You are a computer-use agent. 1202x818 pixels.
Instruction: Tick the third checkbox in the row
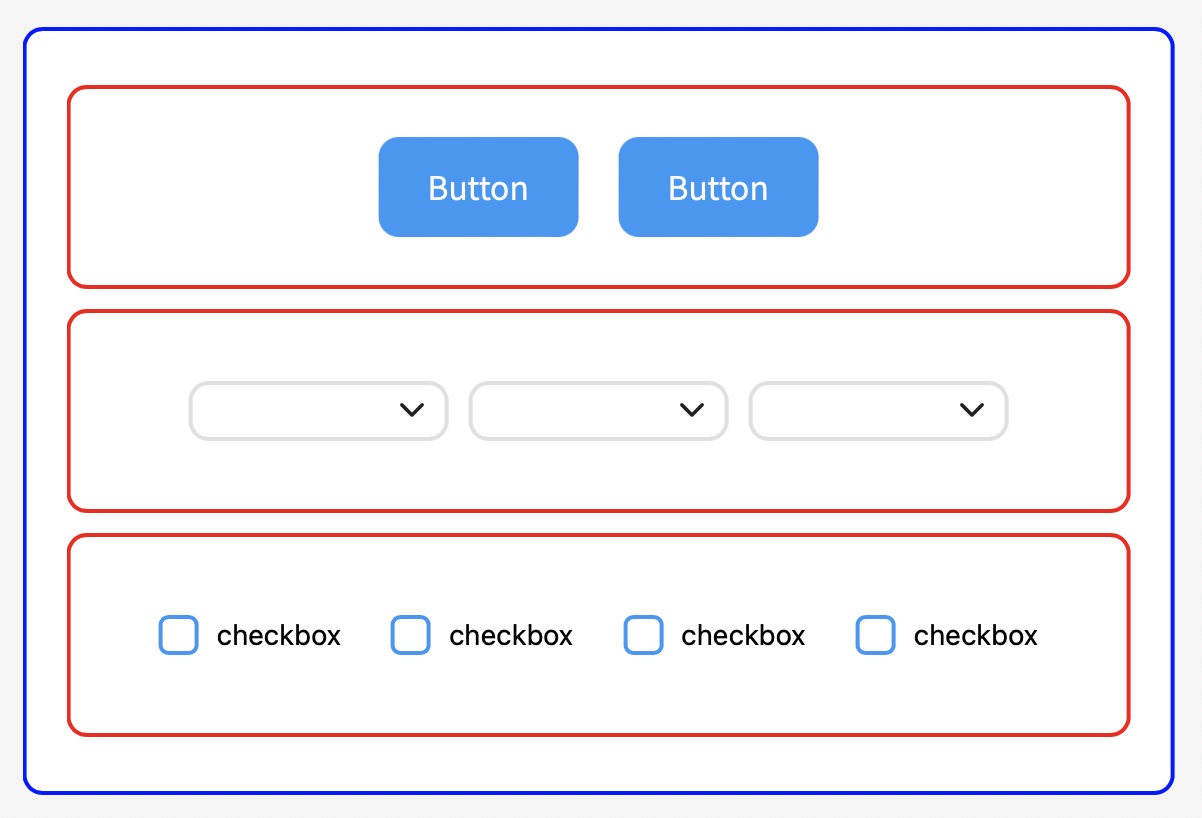(x=643, y=635)
